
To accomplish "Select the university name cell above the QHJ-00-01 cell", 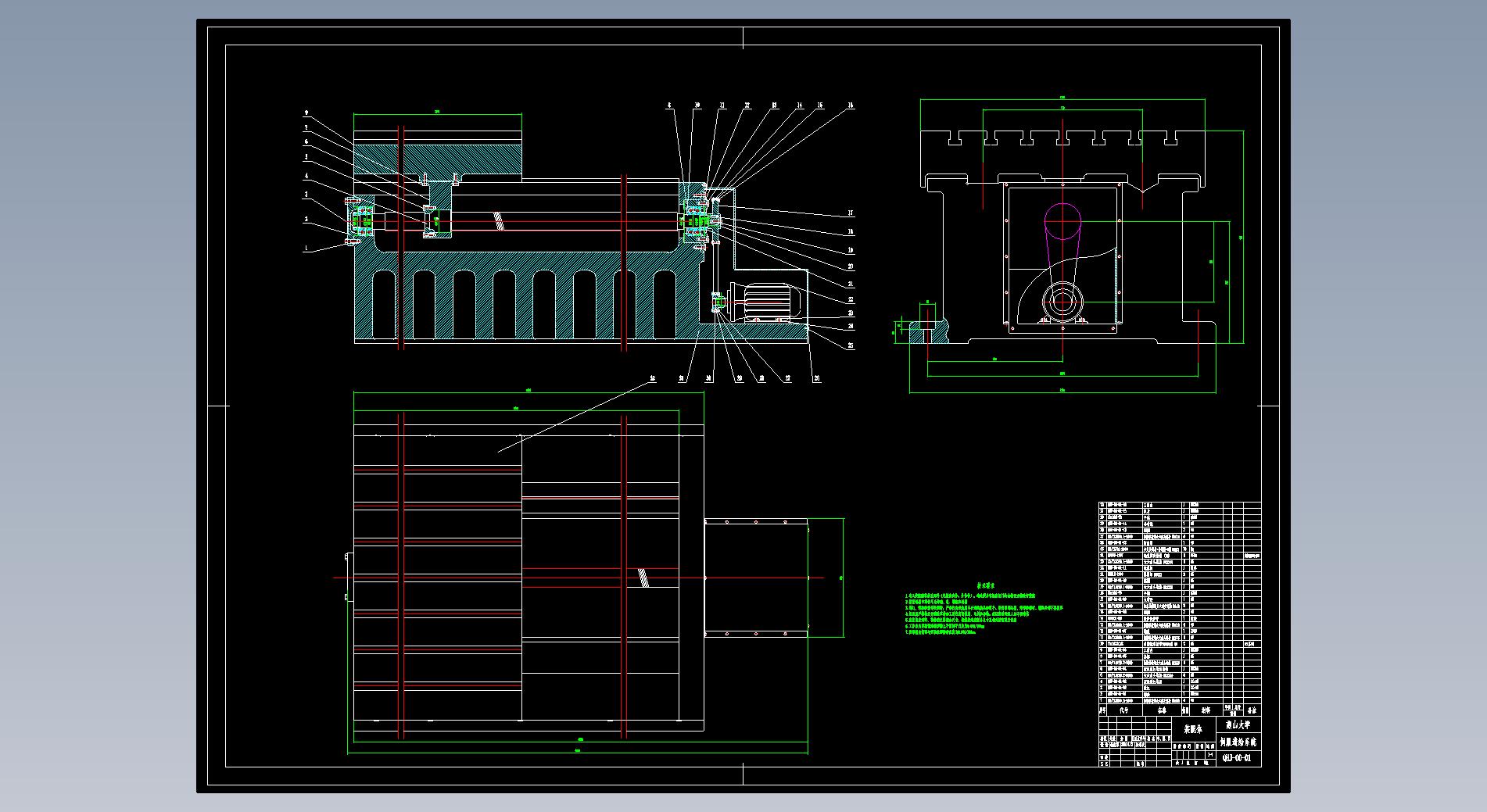I will pos(1240,724).
